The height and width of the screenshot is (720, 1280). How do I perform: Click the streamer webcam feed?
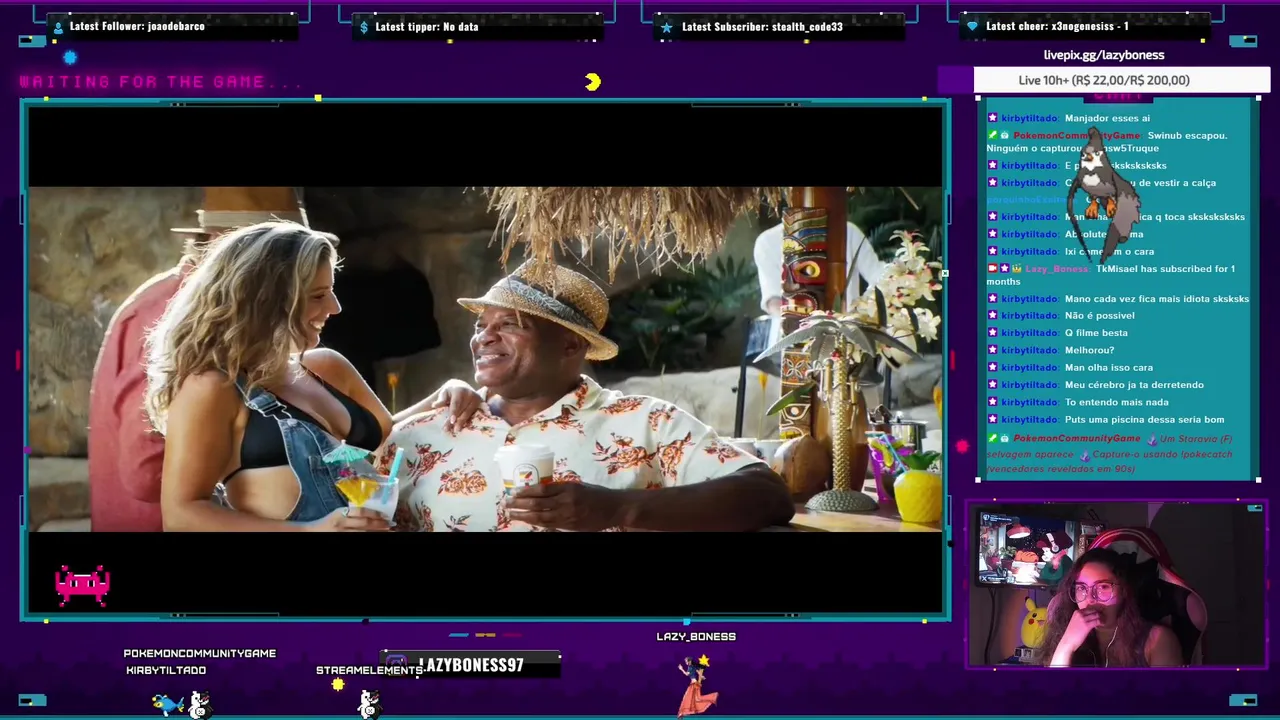1116,586
